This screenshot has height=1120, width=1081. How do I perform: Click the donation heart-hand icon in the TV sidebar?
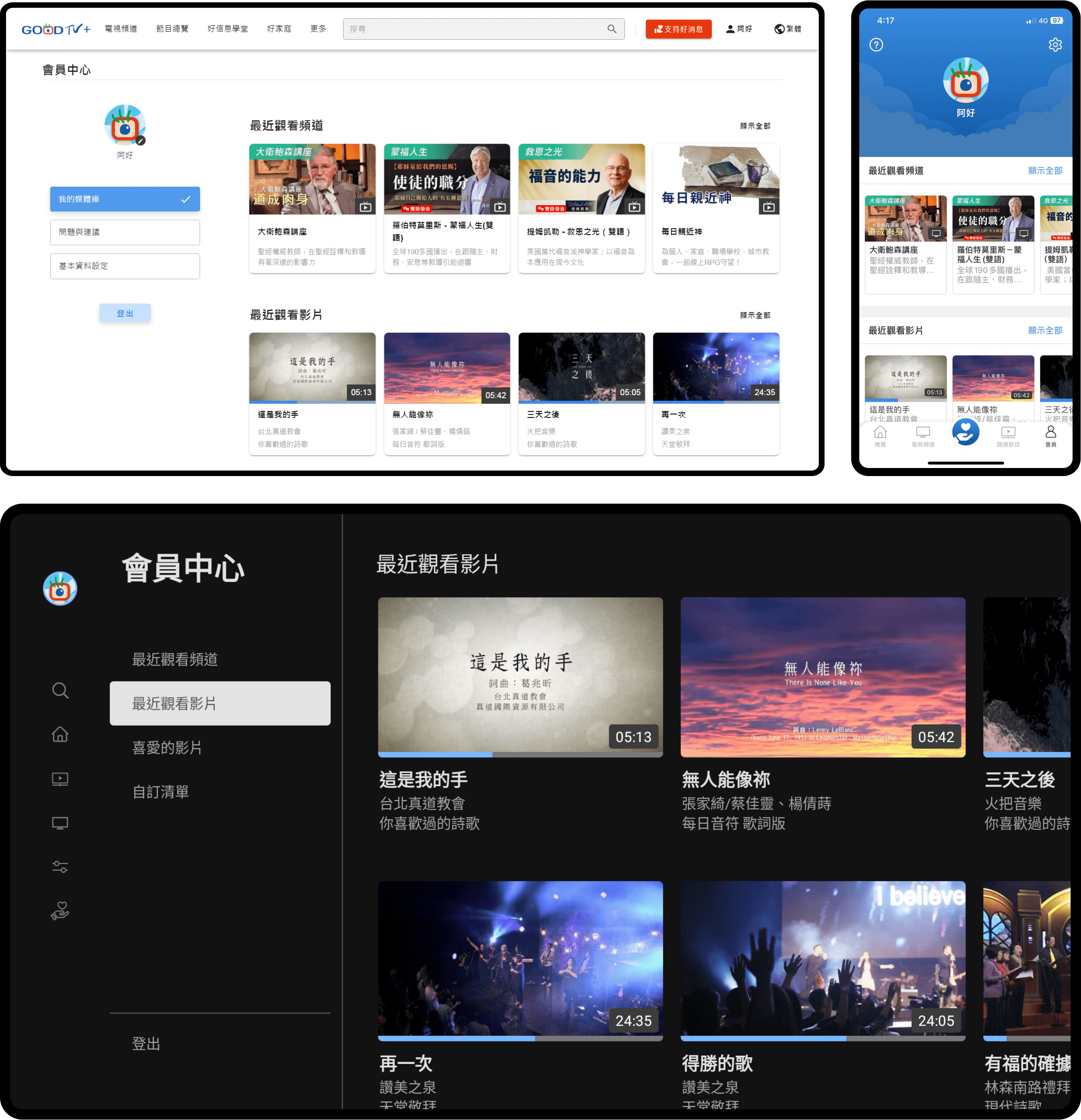point(60,910)
